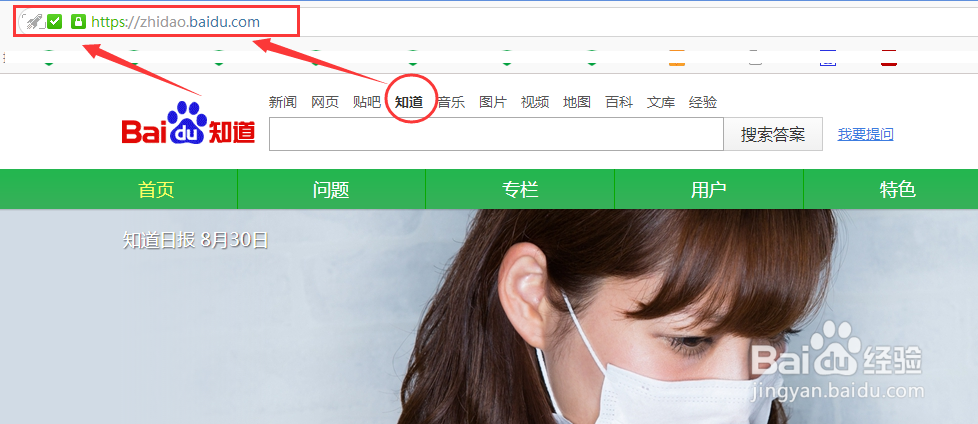Go to 百科 from top navigation
The width and height of the screenshot is (978, 424).
tap(619, 102)
